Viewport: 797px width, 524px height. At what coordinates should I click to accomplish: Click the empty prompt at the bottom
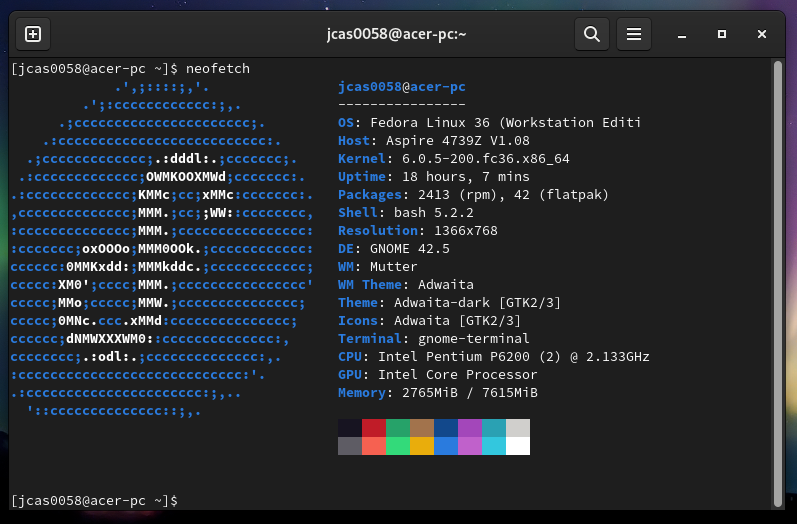(x=95, y=501)
